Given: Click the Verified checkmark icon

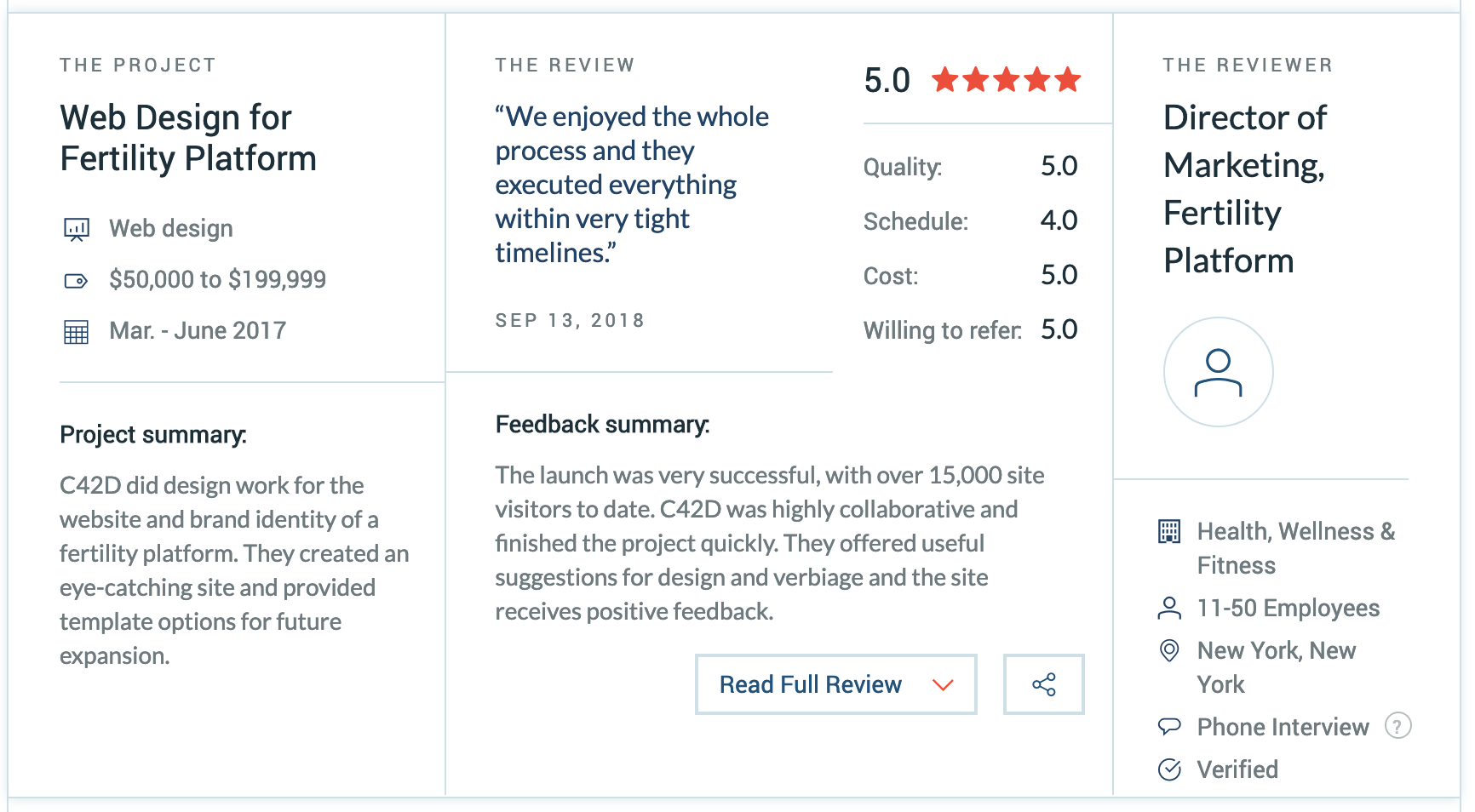Looking at the screenshot, I should click(x=1169, y=769).
